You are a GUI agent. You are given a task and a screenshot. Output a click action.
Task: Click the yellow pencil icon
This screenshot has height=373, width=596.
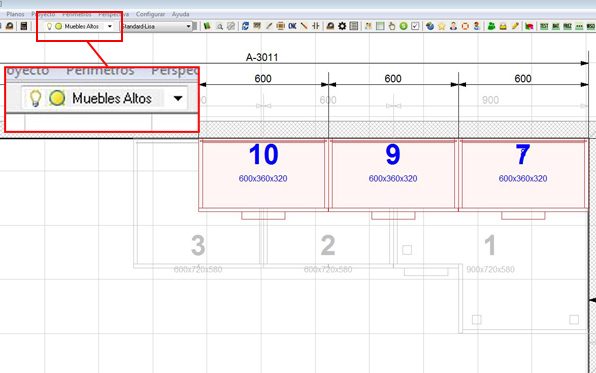(x=515, y=26)
